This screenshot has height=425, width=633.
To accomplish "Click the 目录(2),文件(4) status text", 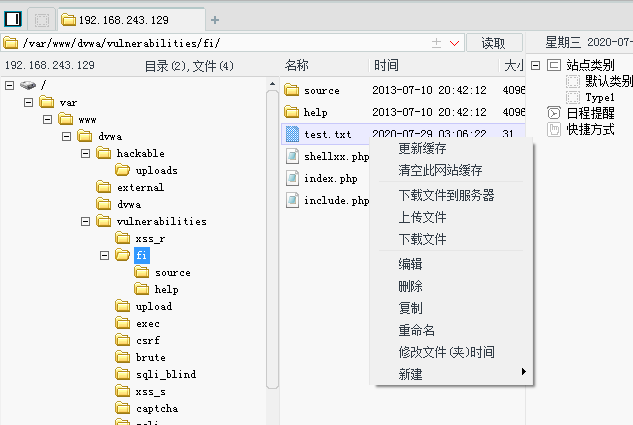I will tap(189, 66).
